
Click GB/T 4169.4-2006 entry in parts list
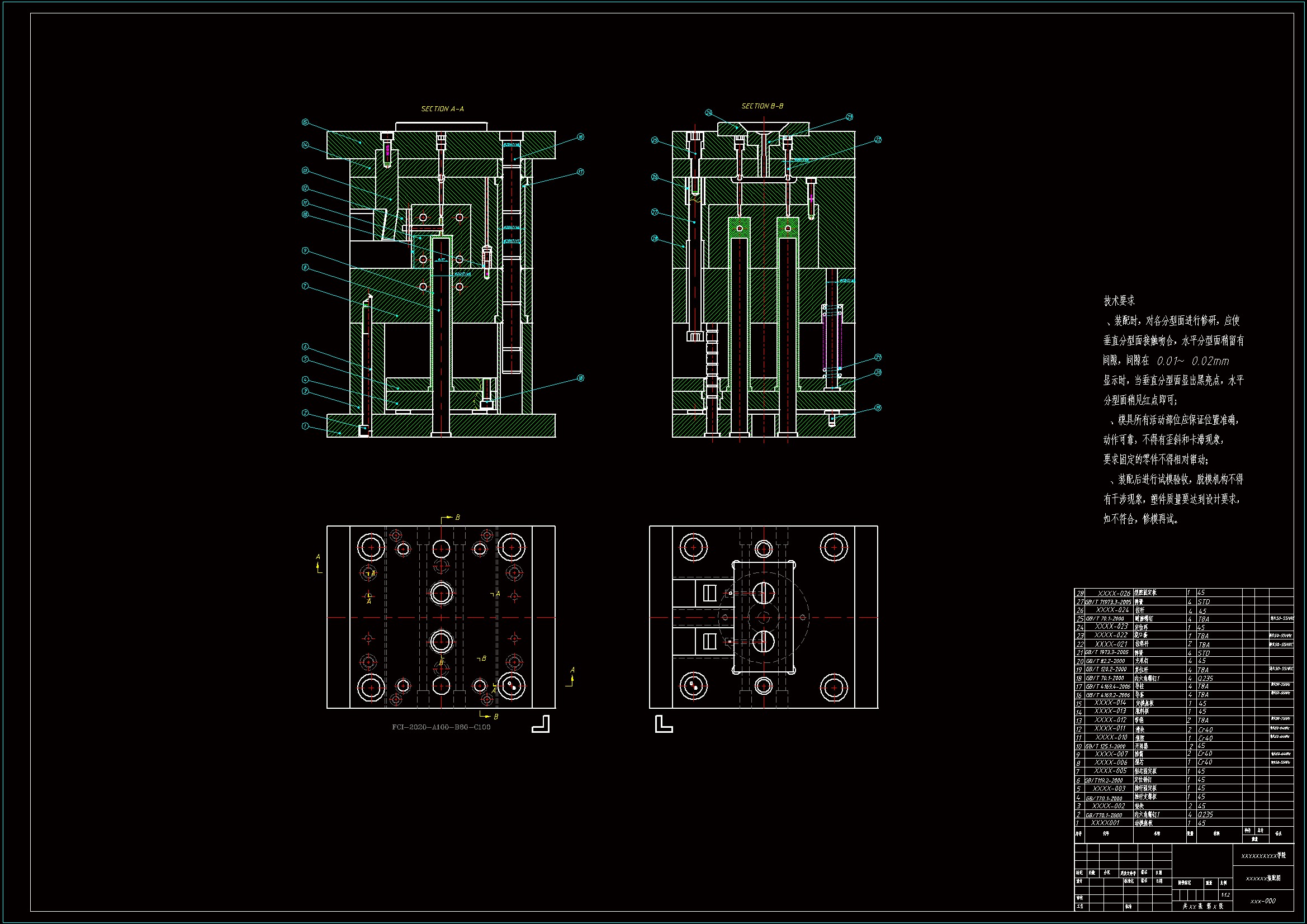(1108, 686)
